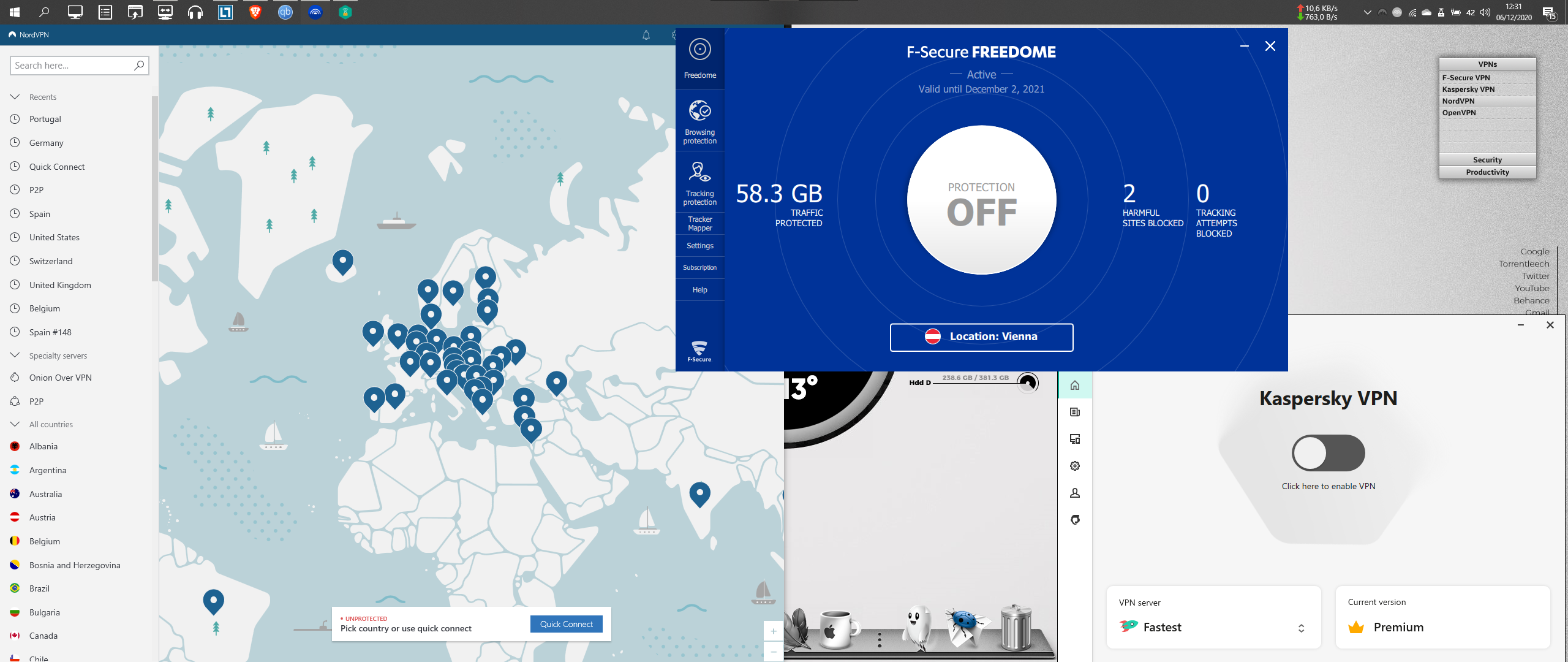Viewport: 1568px width, 662px height.
Task: Open NordVPN notifications bell
Action: (646, 35)
